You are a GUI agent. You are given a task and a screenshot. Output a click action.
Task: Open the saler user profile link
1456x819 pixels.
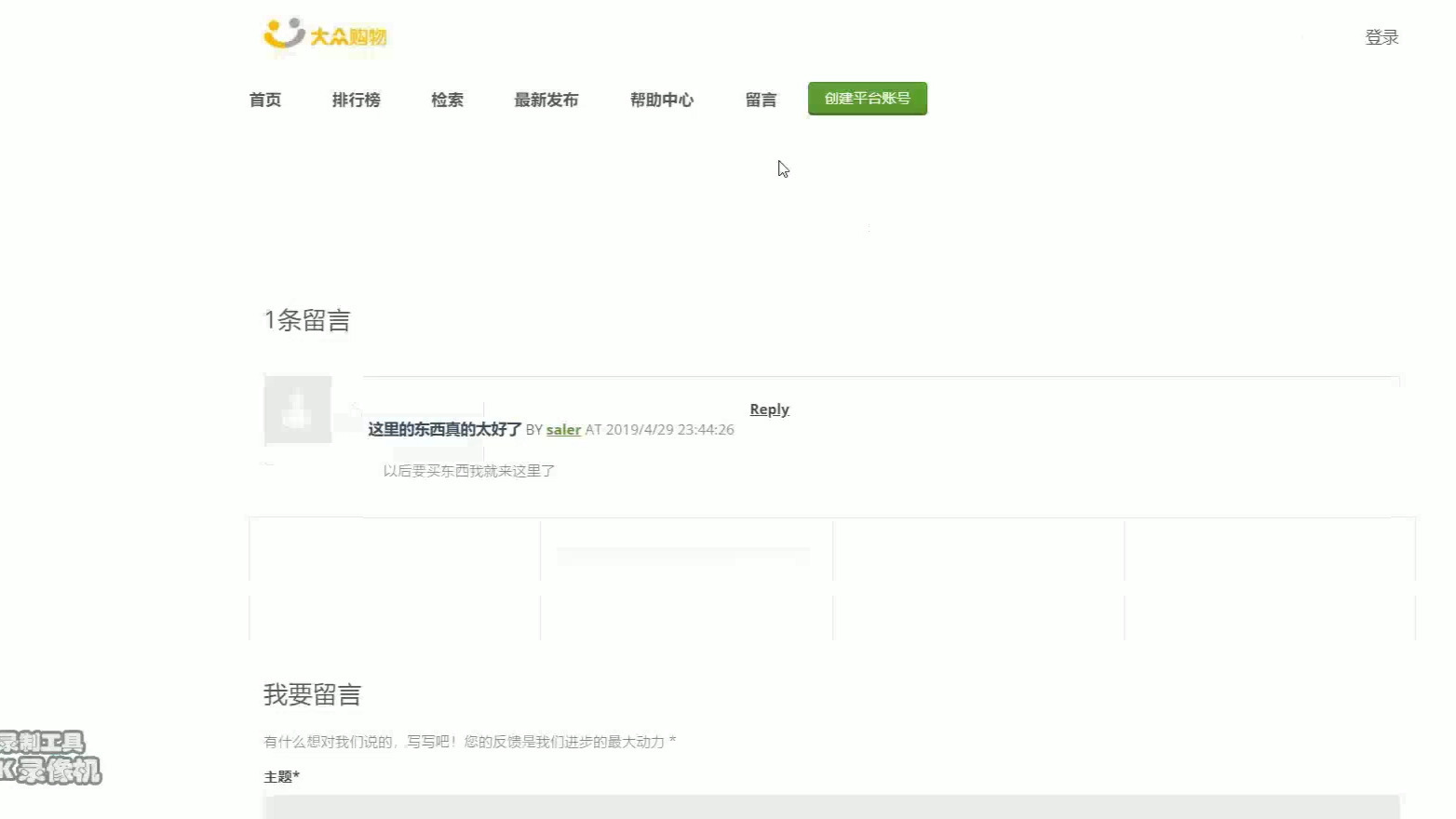click(x=563, y=429)
